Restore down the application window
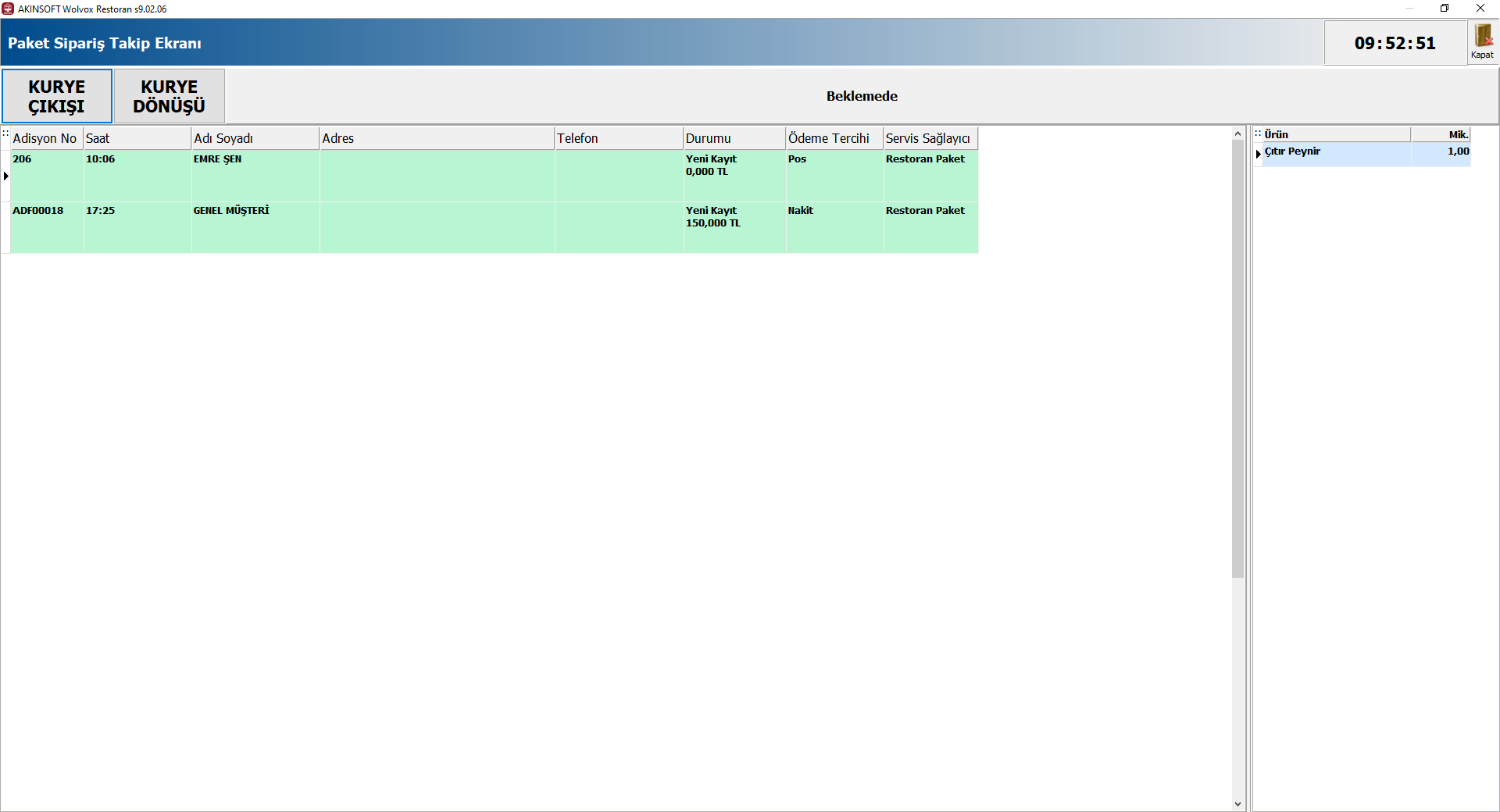The image size is (1500, 812). click(1445, 9)
